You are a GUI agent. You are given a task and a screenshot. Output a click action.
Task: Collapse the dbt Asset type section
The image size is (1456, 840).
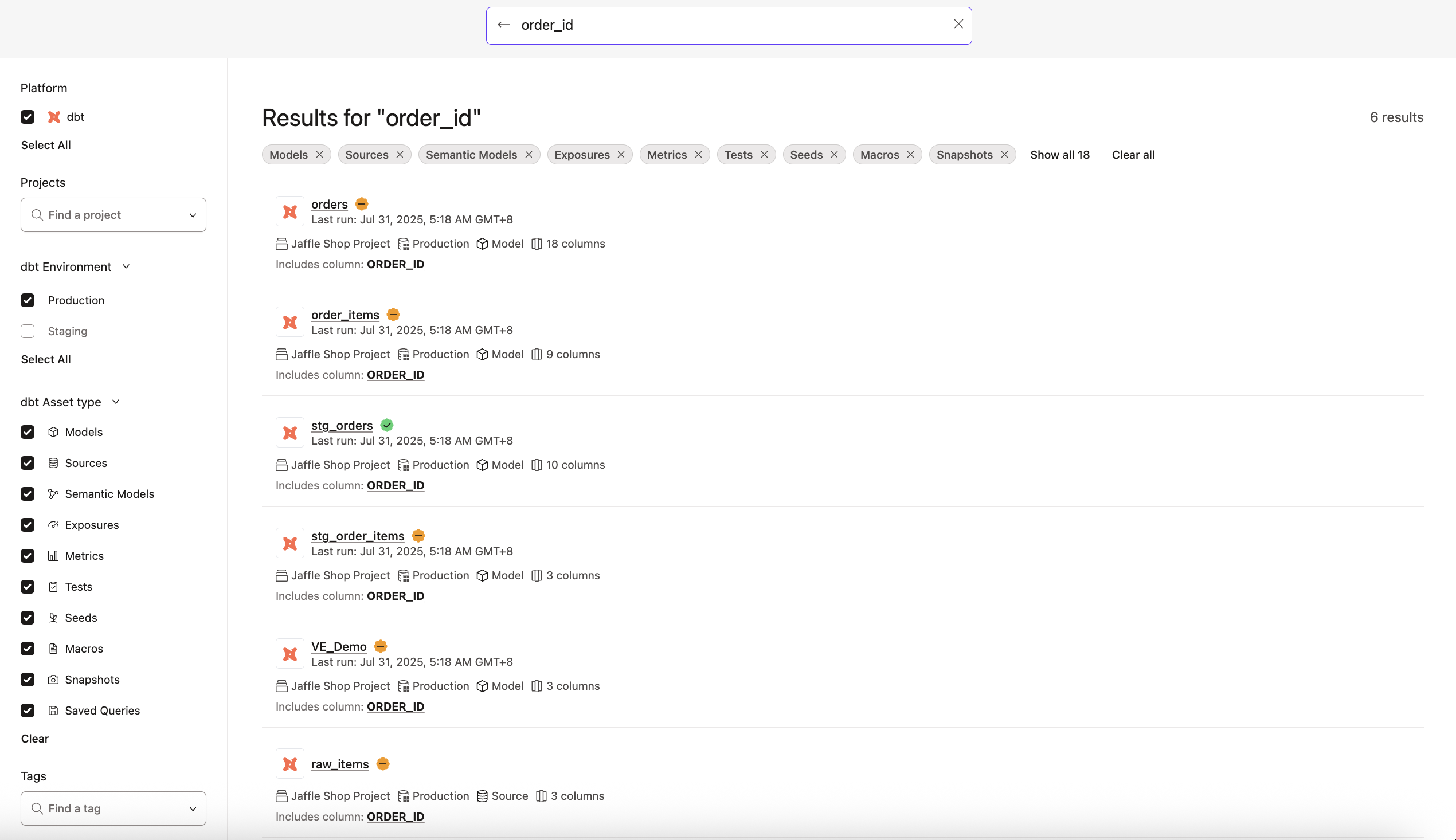[x=115, y=402]
